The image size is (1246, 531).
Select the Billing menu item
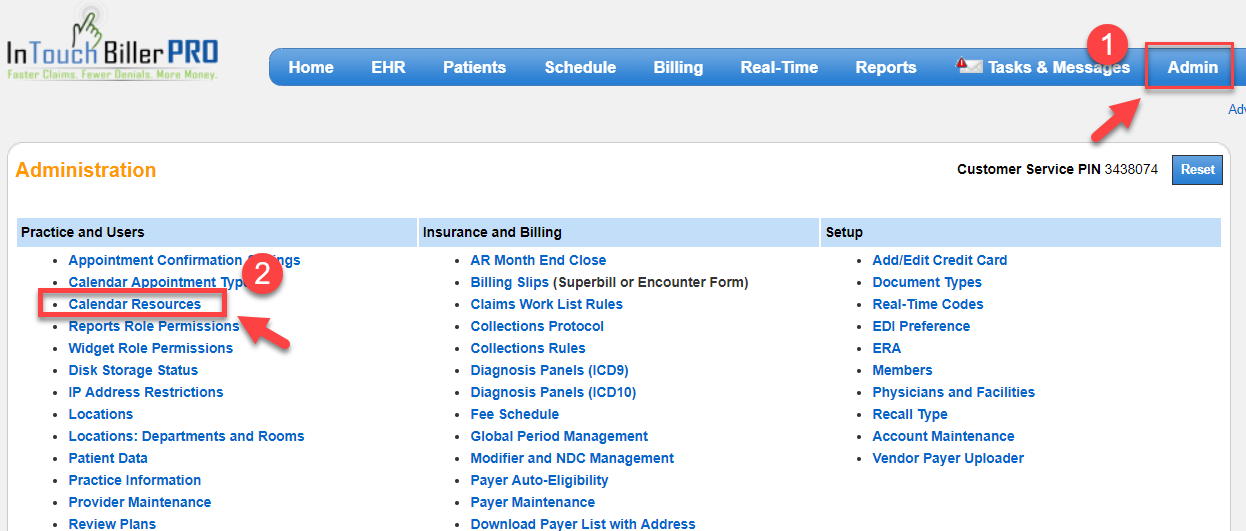pos(678,68)
